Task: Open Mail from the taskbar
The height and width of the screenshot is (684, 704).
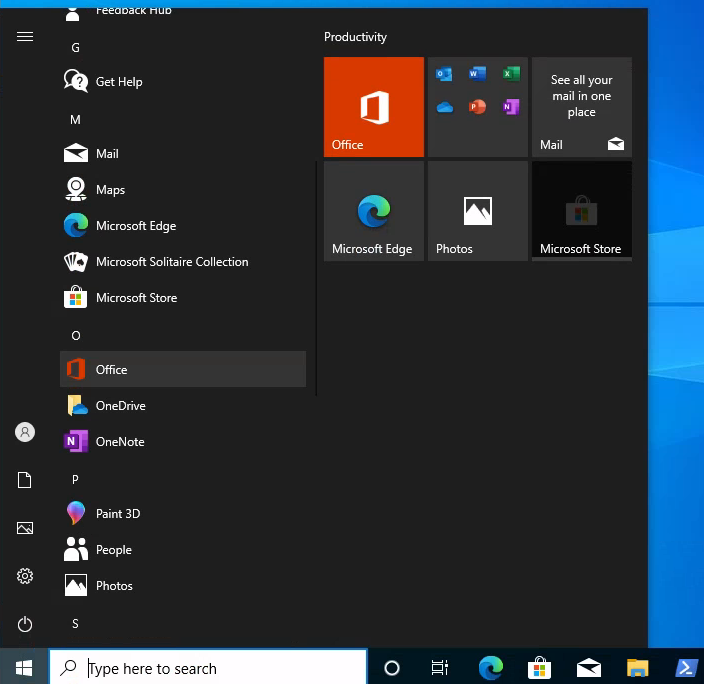Action: (x=589, y=668)
